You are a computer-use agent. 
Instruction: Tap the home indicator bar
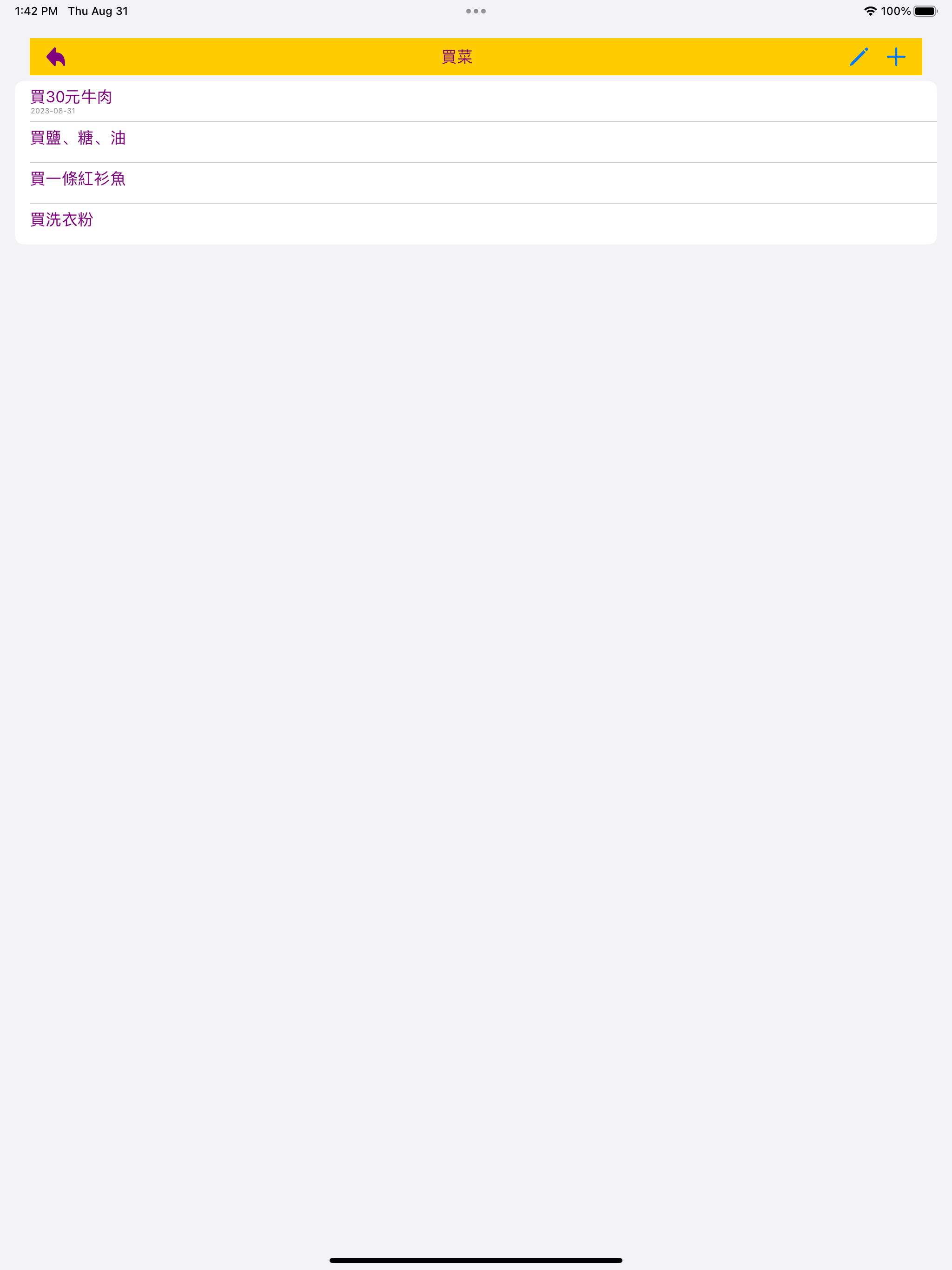(x=476, y=1260)
